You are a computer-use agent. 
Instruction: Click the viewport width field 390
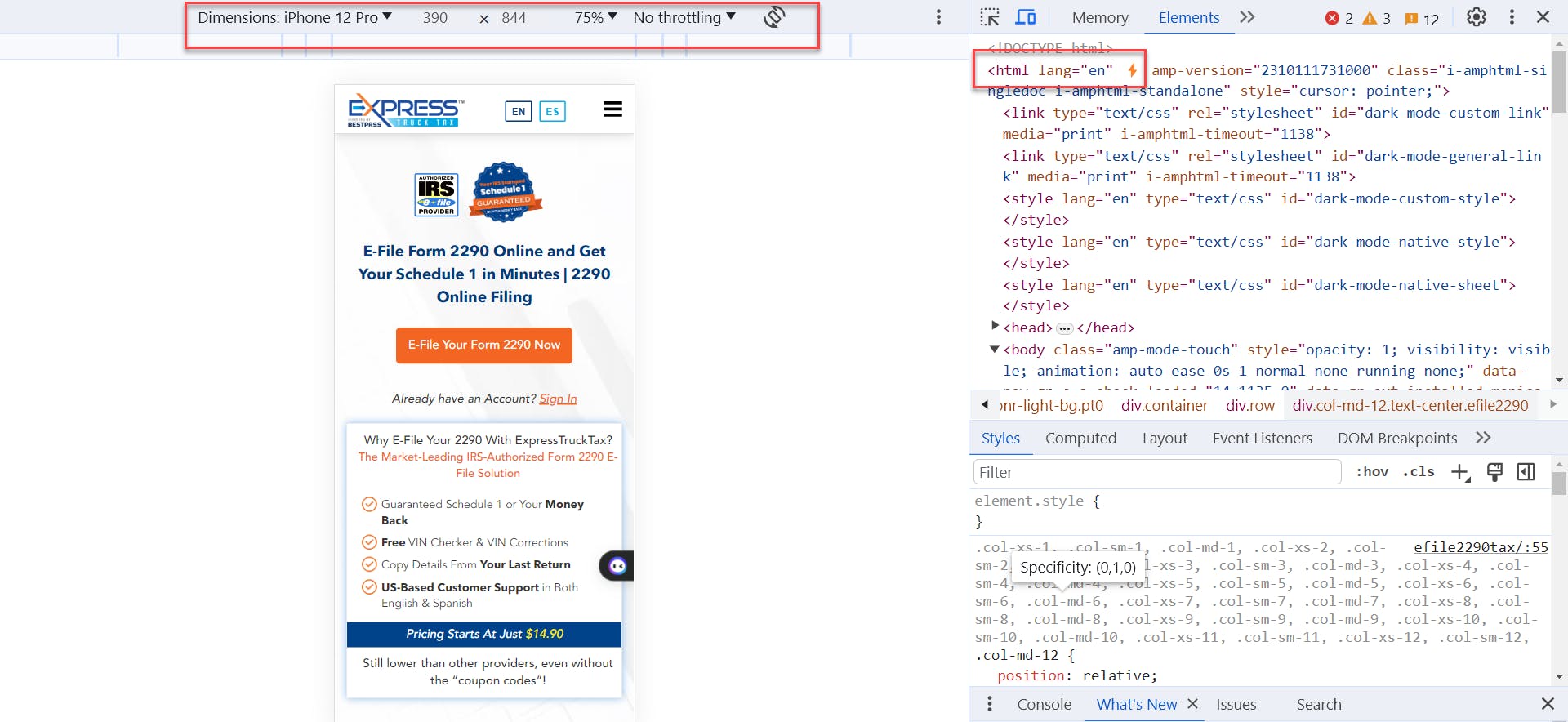click(435, 18)
